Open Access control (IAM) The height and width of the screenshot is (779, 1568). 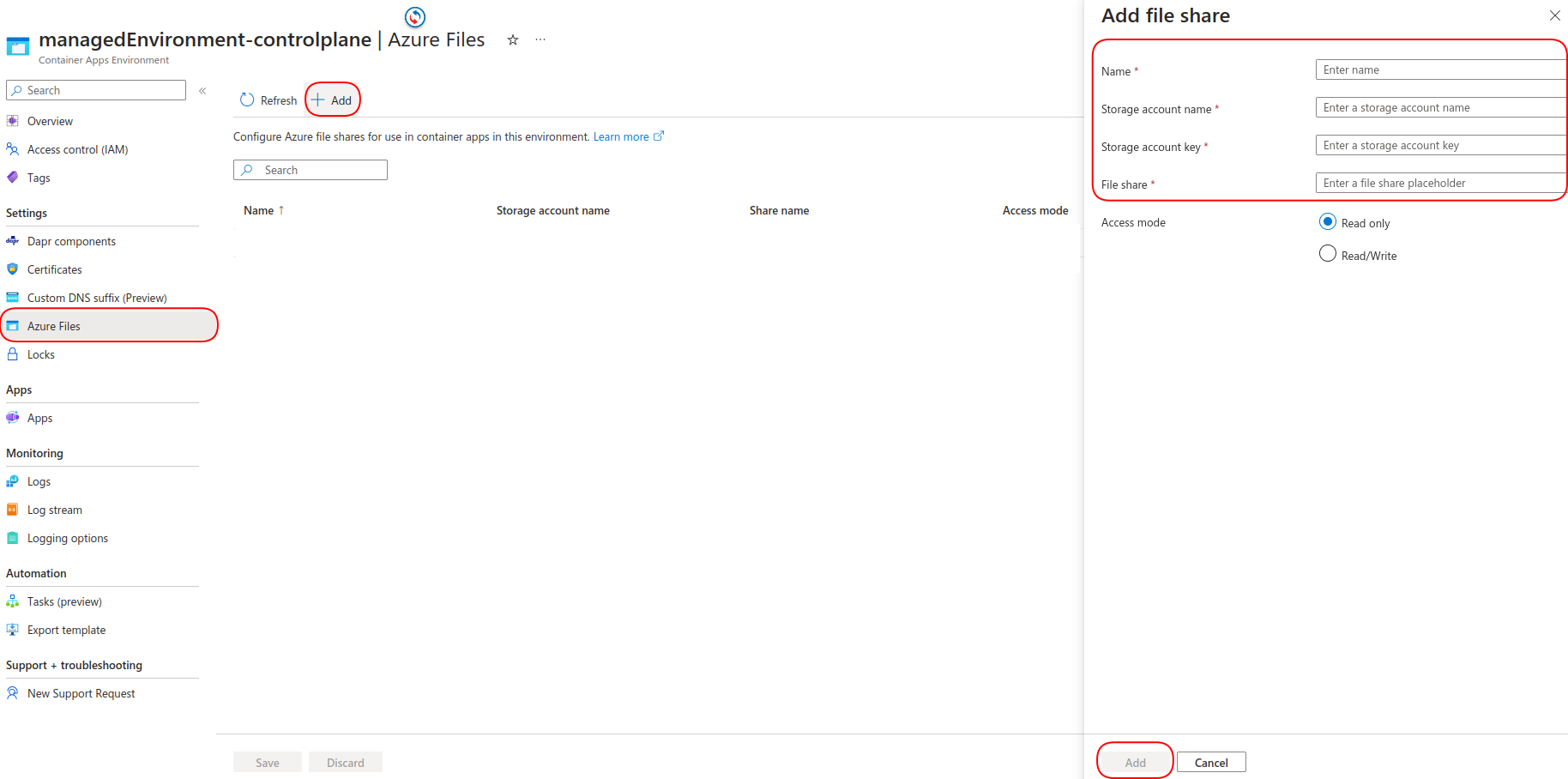(x=77, y=149)
